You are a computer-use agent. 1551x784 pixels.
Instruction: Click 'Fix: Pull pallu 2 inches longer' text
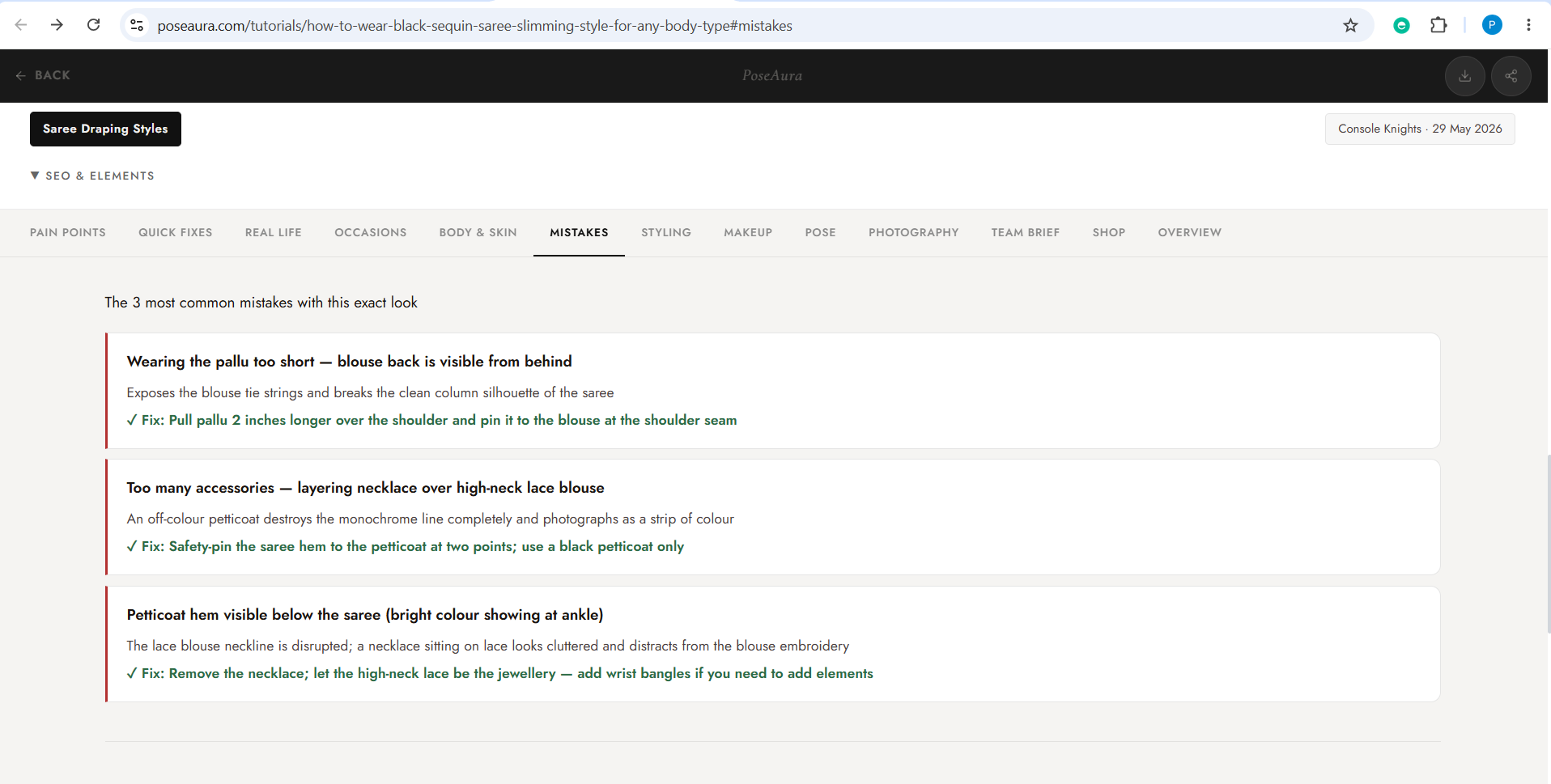pos(431,420)
